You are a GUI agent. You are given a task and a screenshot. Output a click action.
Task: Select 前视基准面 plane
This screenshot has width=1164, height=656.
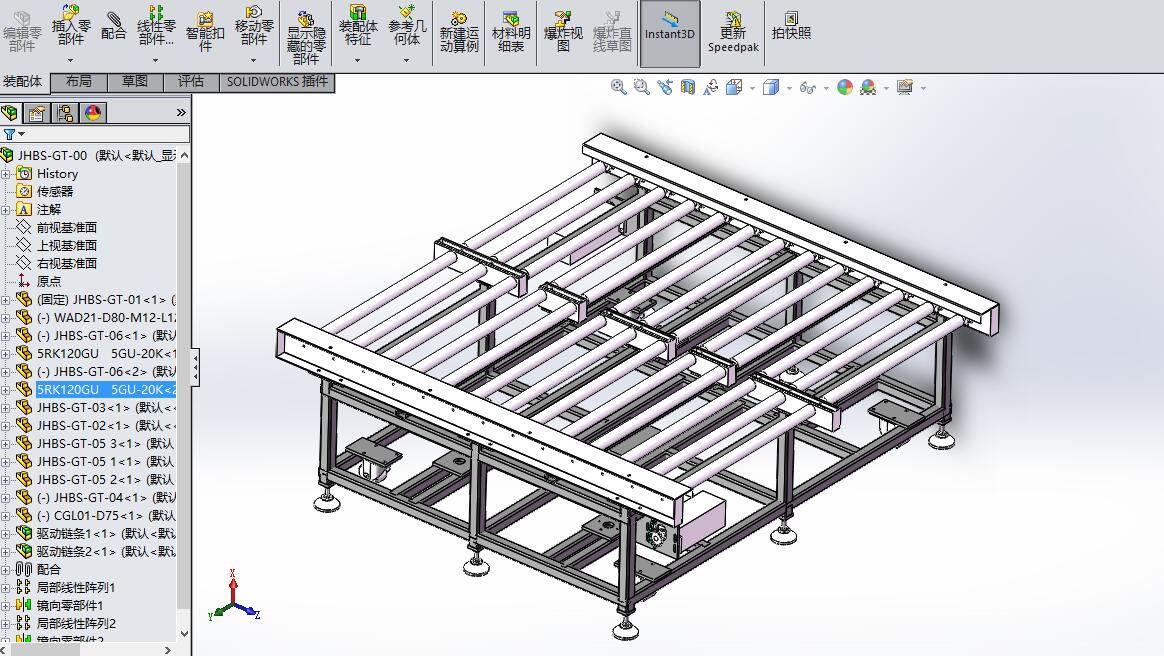67,228
